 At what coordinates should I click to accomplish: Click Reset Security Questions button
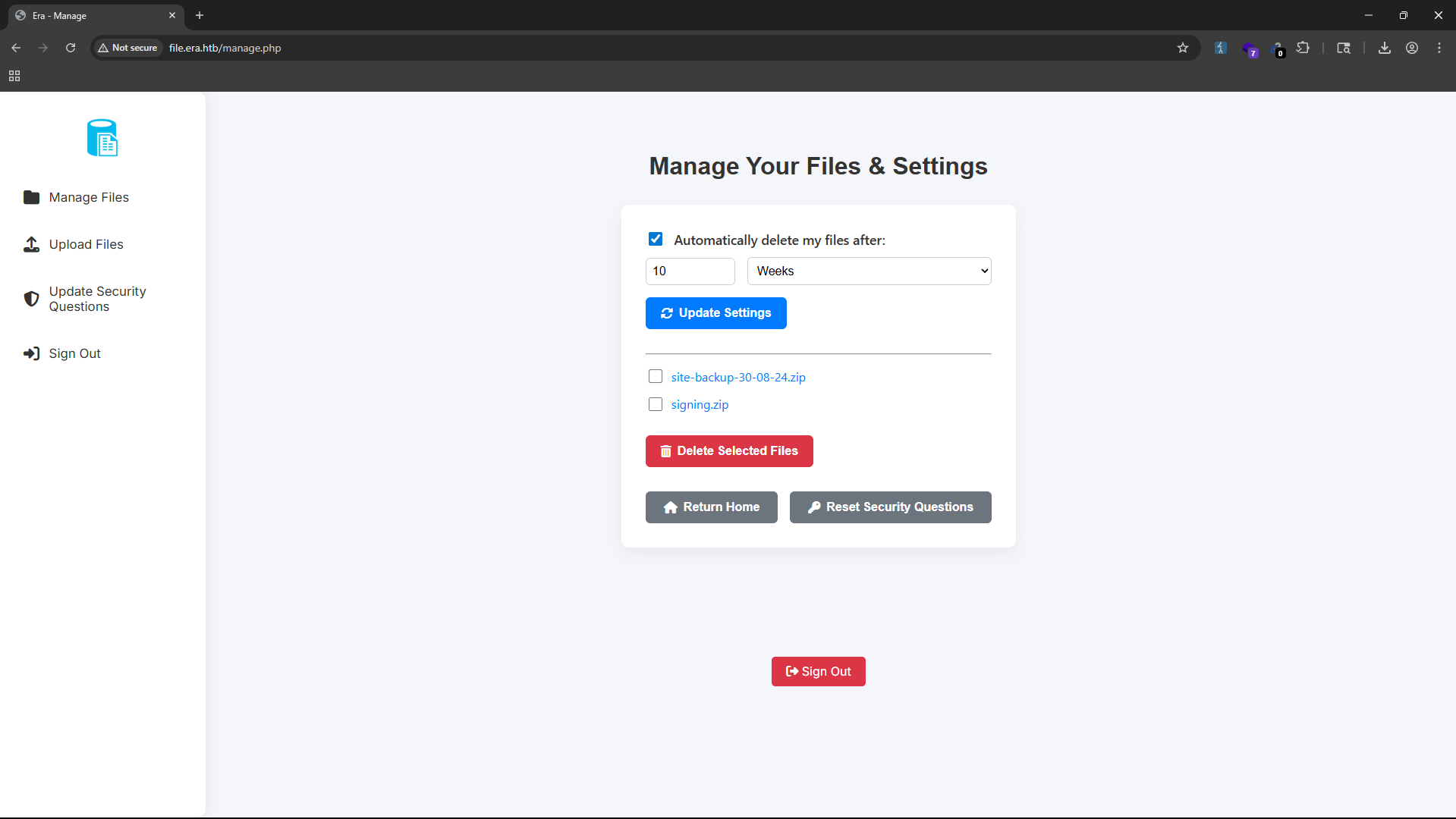(x=890, y=507)
